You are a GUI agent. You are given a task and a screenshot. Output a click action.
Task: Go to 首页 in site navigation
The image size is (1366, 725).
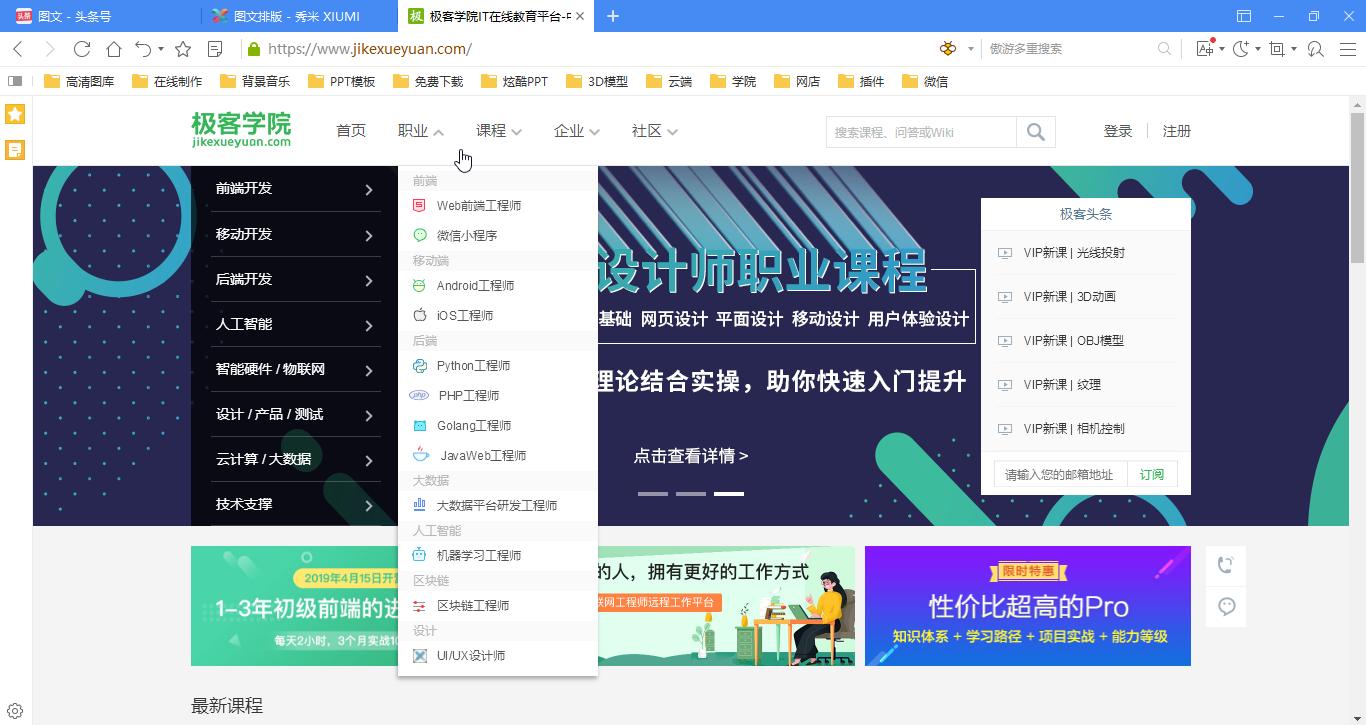(x=351, y=131)
